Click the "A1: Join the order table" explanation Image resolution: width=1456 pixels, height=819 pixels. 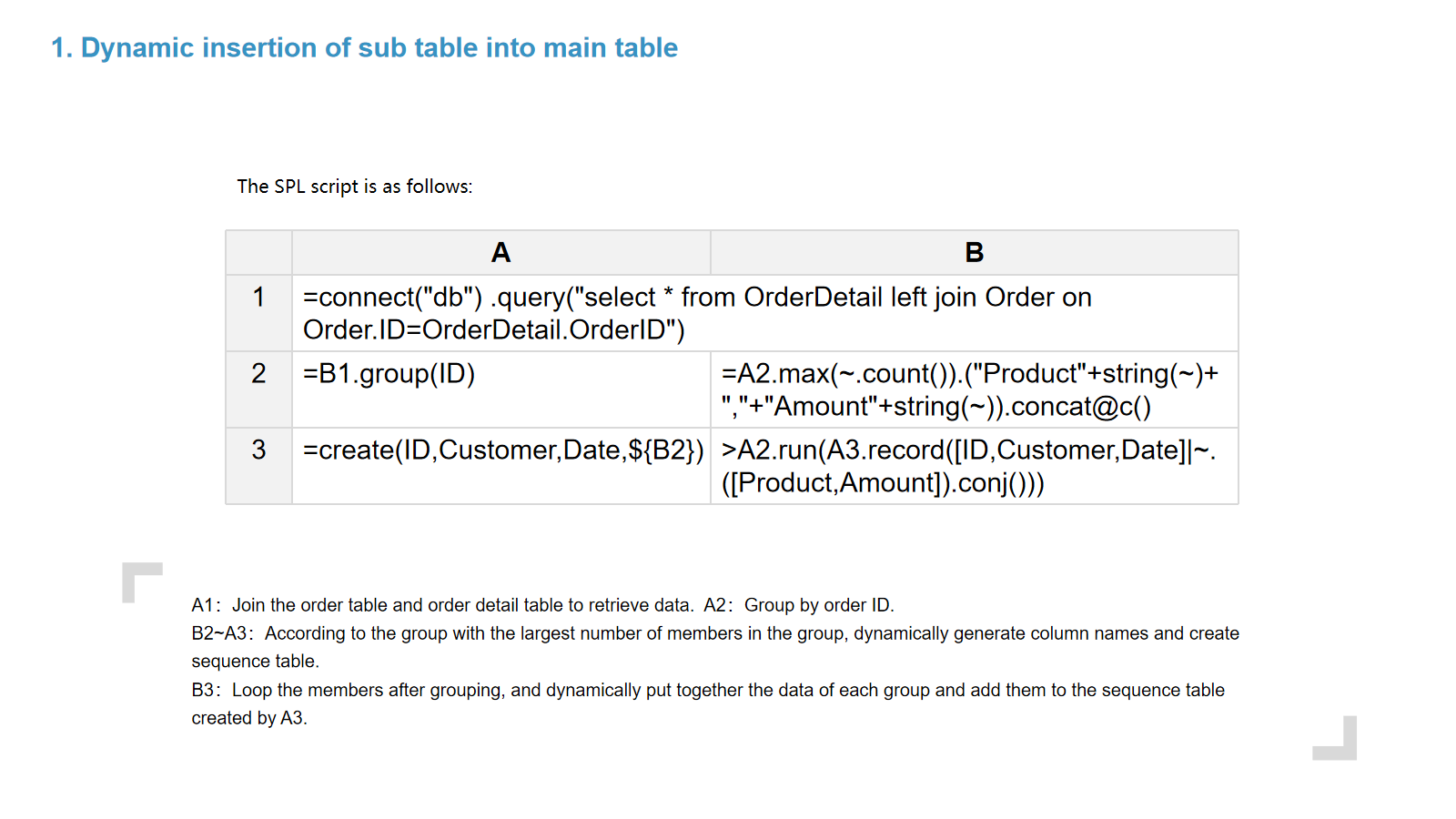click(442, 605)
